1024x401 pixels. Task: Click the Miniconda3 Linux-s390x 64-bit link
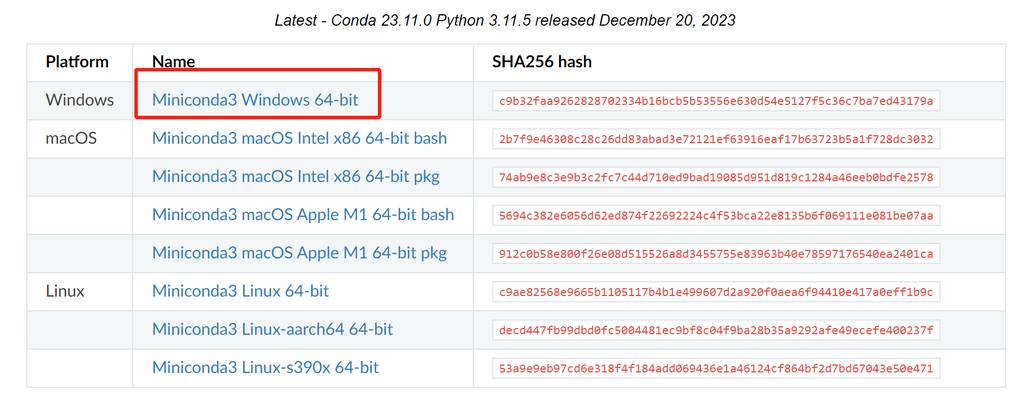click(x=265, y=368)
